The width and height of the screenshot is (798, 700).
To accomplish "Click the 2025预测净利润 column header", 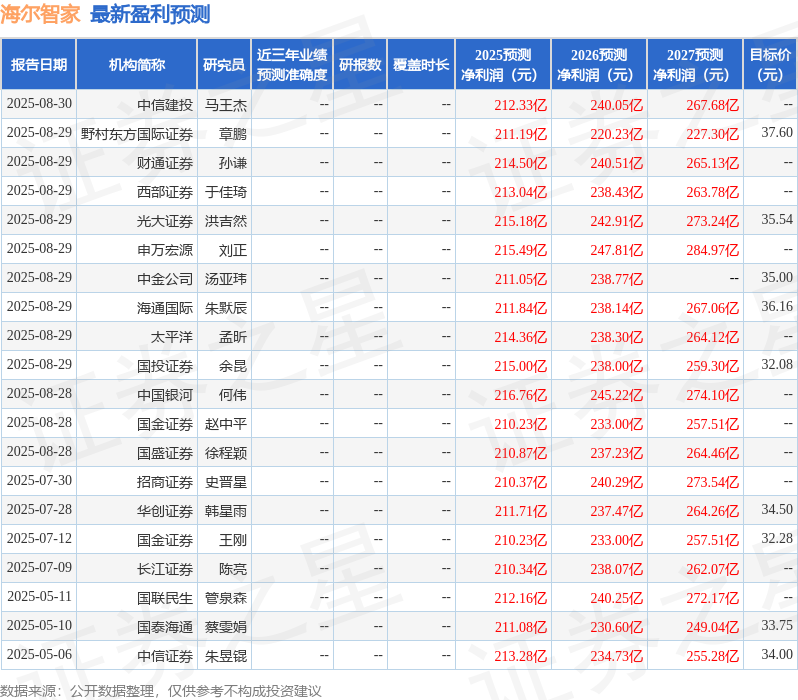I will [503, 65].
